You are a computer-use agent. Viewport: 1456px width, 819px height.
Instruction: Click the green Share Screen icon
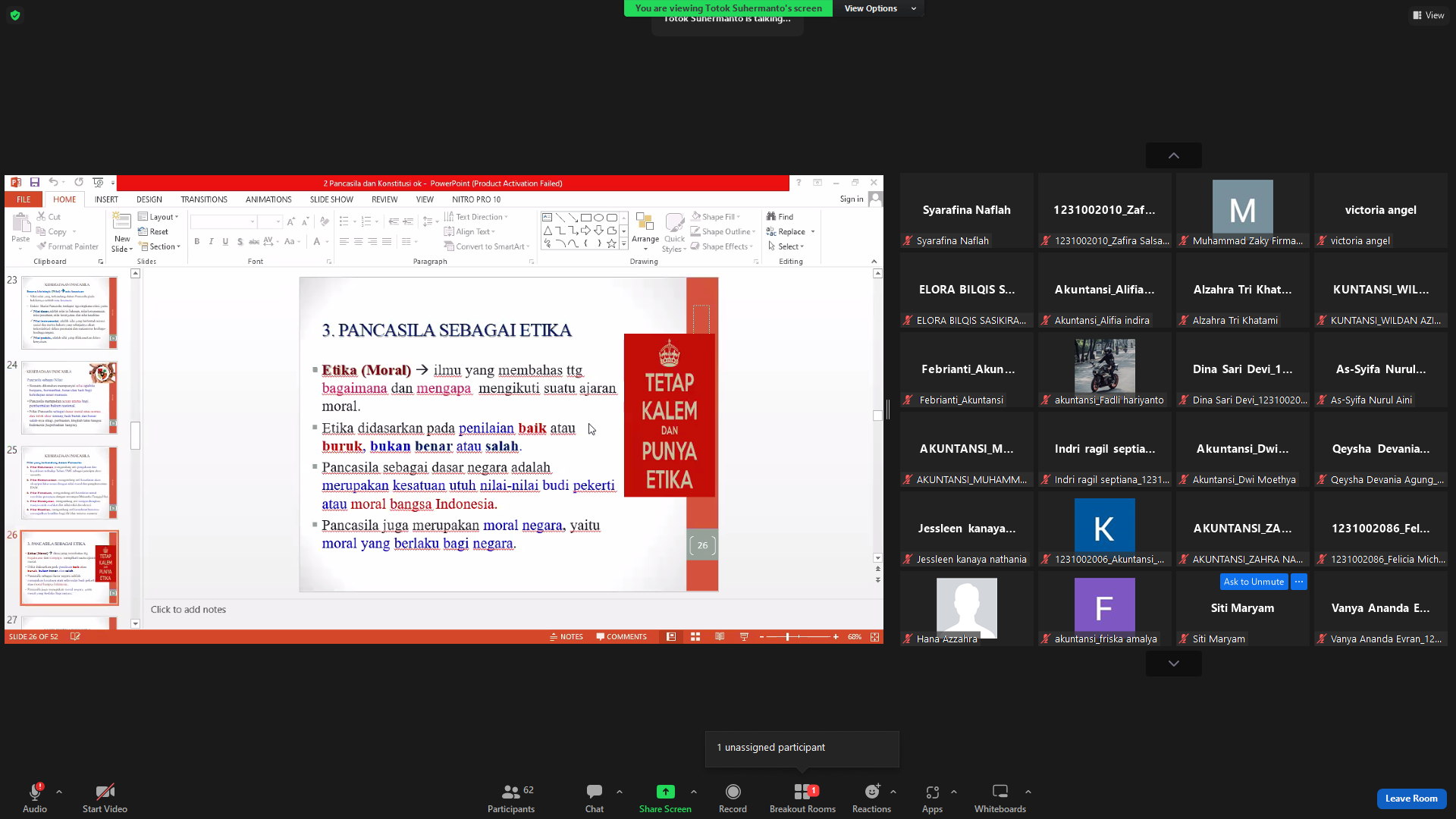click(665, 792)
